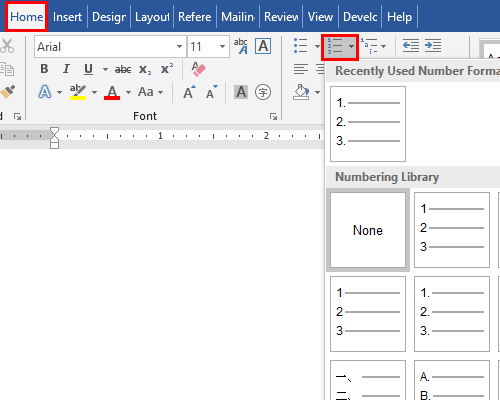
Task: Toggle Strikethrough formatting
Action: (123, 69)
